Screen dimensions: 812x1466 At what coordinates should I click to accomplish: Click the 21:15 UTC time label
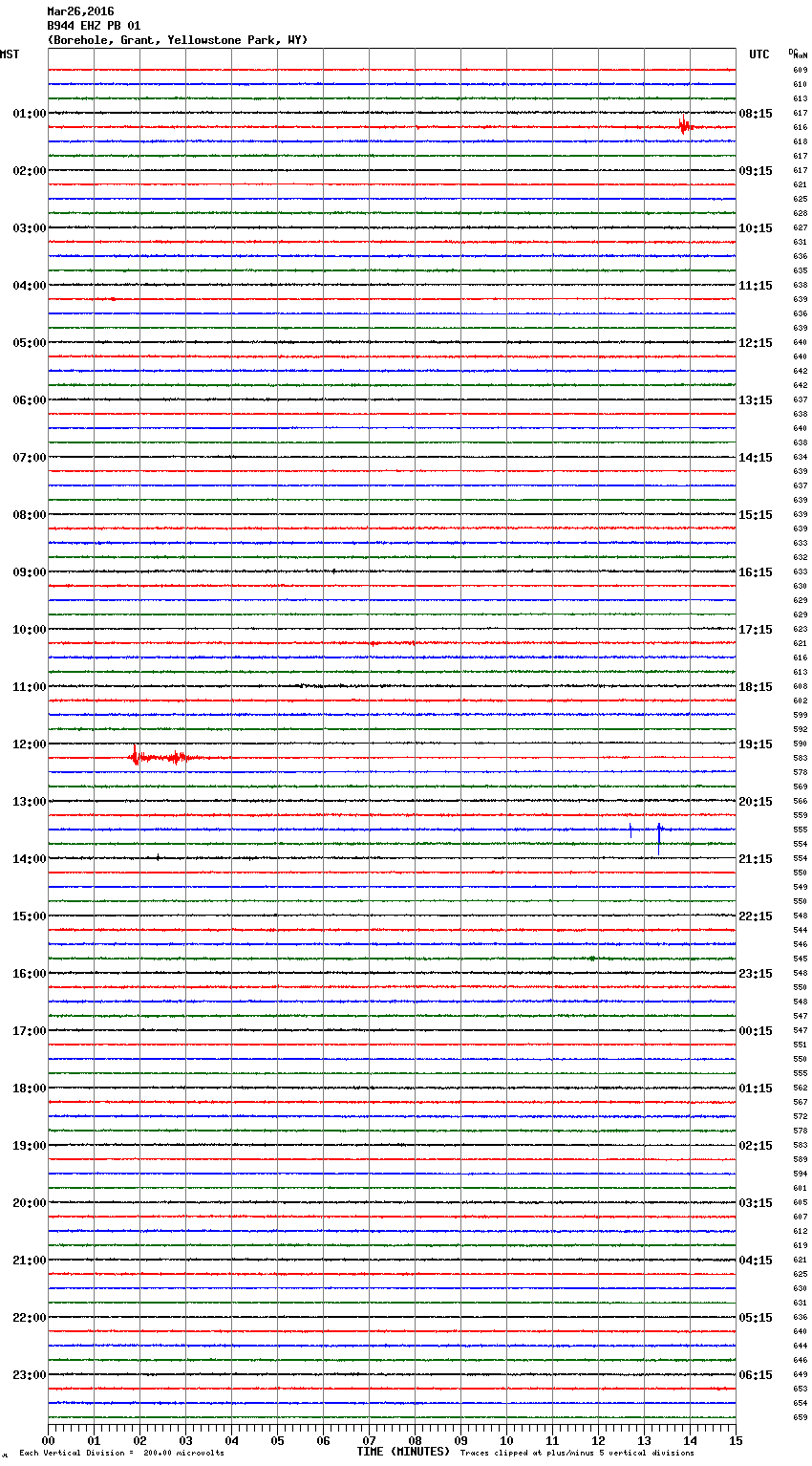tap(756, 859)
